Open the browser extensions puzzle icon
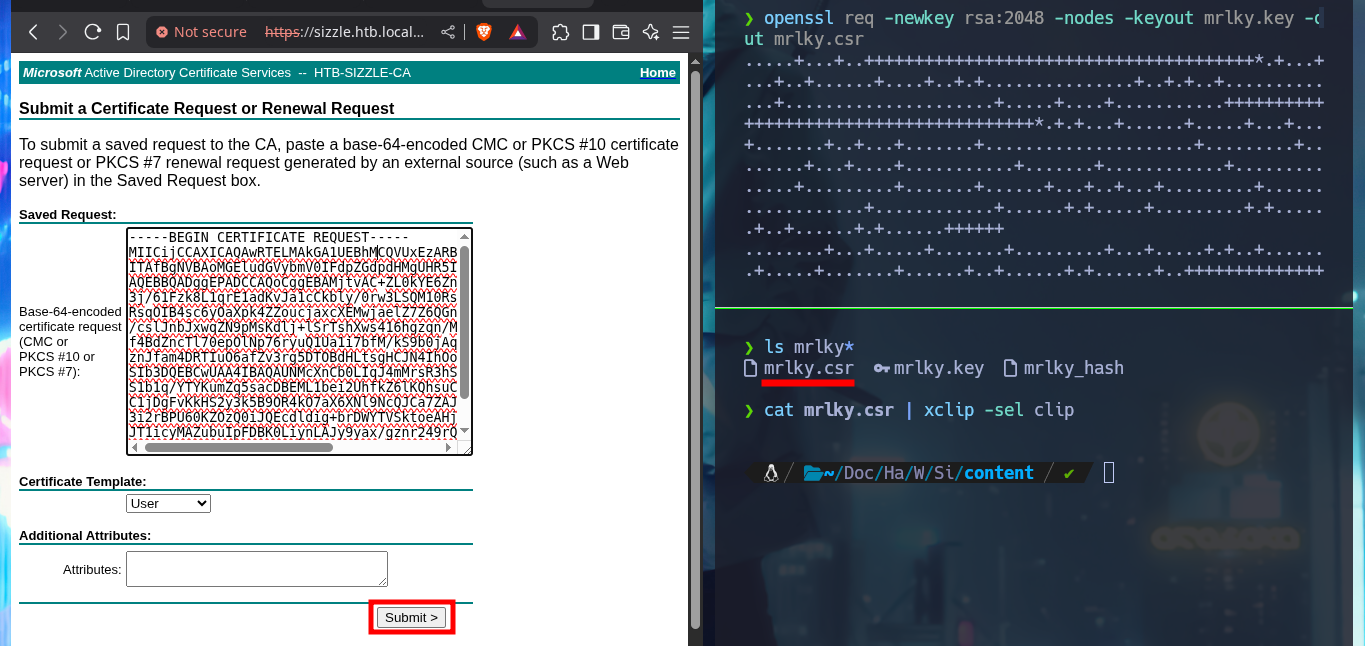Viewport: 1365px width, 646px height. tap(561, 32)
